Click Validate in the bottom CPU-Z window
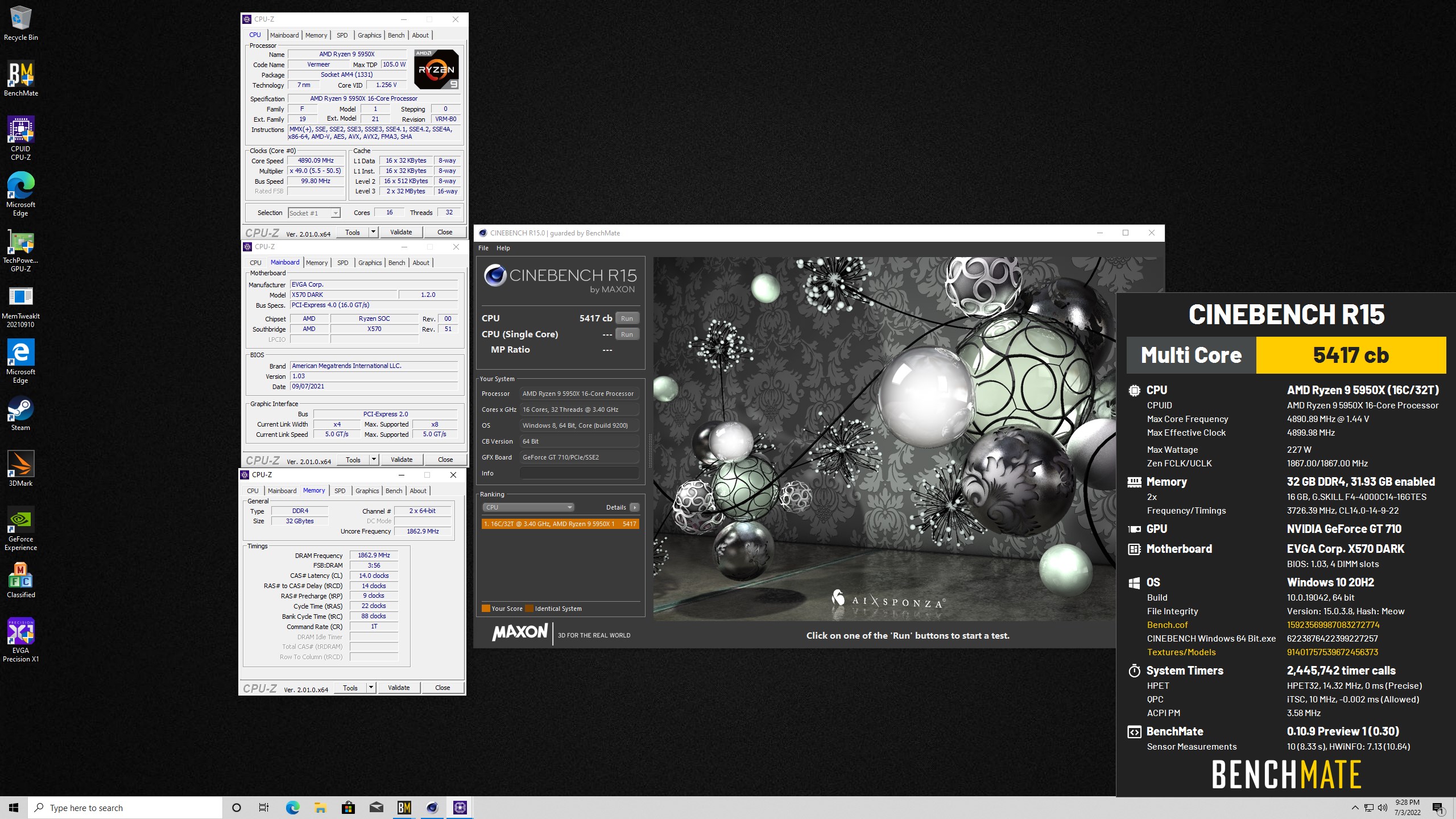The width and height of the screenshot is (1456, 819). click(x=399, y=688)
